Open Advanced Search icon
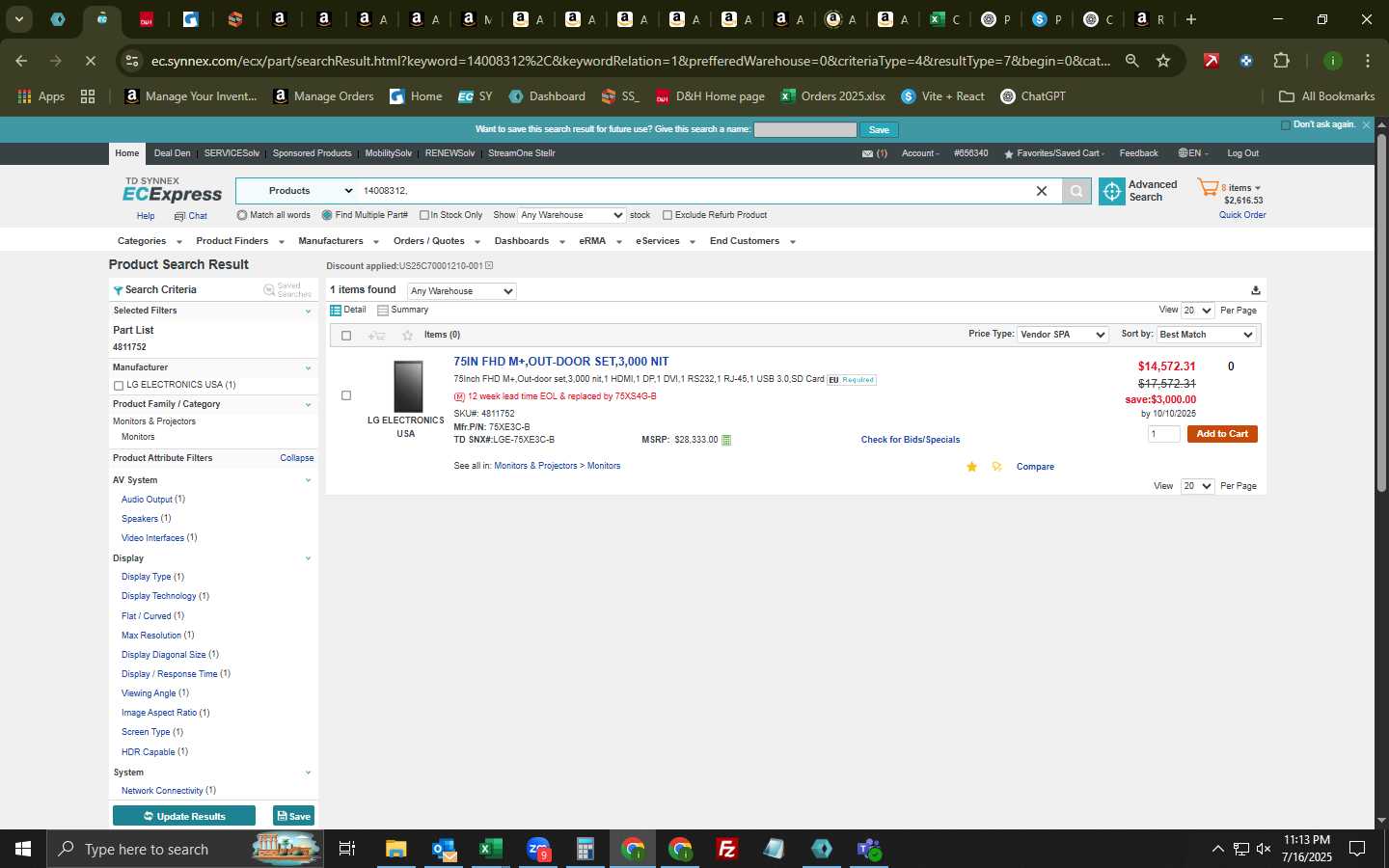The image size is (1389, 868). tap(1112, 191)
